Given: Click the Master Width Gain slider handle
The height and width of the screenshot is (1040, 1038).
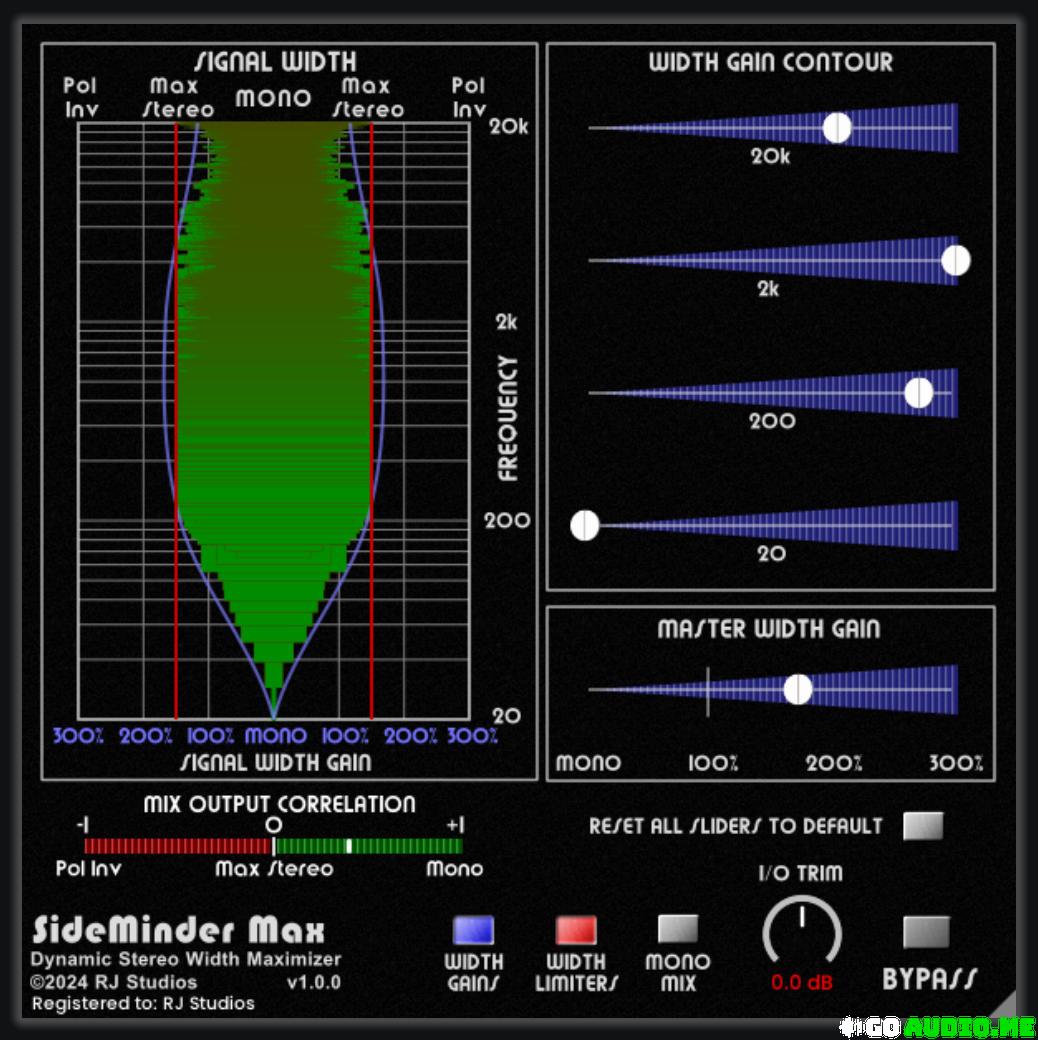Looking at the screenshot, I should (798, 690).
